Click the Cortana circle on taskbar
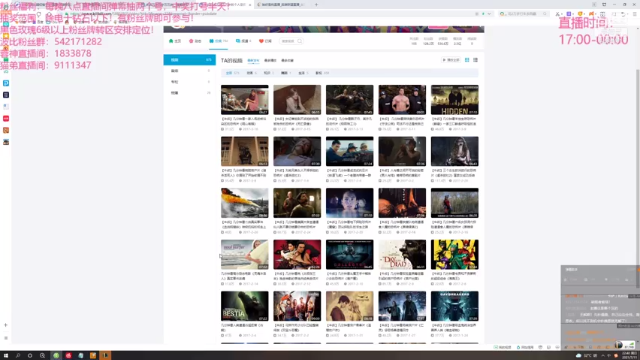The width and height of the screenshot is (640, 360). click(30, 356)
